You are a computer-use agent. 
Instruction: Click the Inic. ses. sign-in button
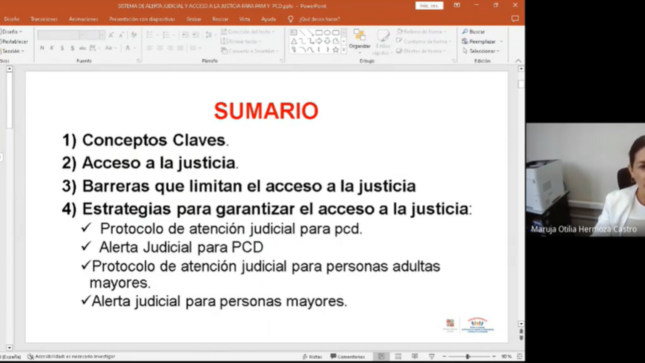429,6
